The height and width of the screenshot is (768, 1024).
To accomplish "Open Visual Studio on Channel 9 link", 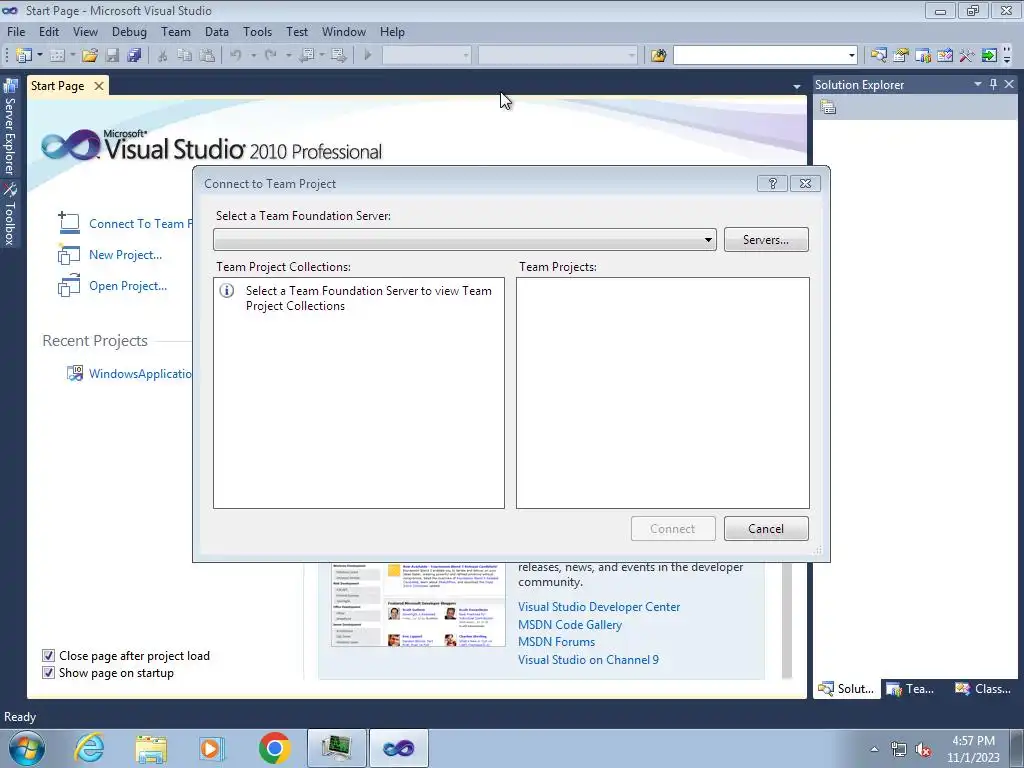I will pyautogui.click(x=588, y=660).
